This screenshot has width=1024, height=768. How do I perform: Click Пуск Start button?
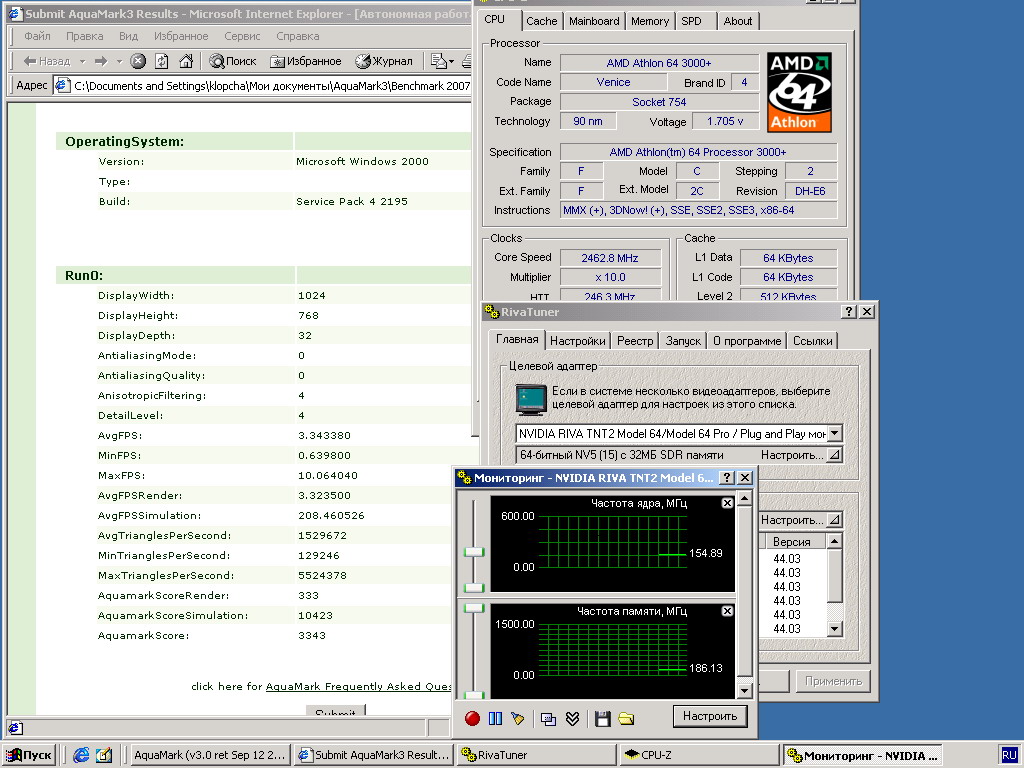[29, 755]
